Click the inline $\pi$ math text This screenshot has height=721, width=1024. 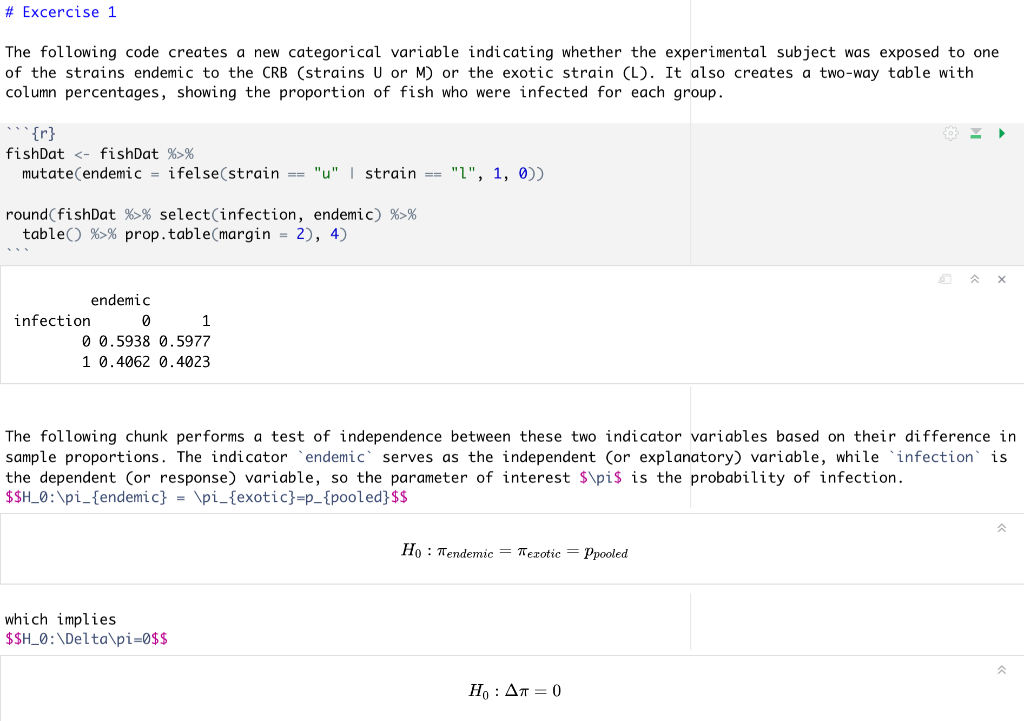pyautogui.click(x=600, y=478)
